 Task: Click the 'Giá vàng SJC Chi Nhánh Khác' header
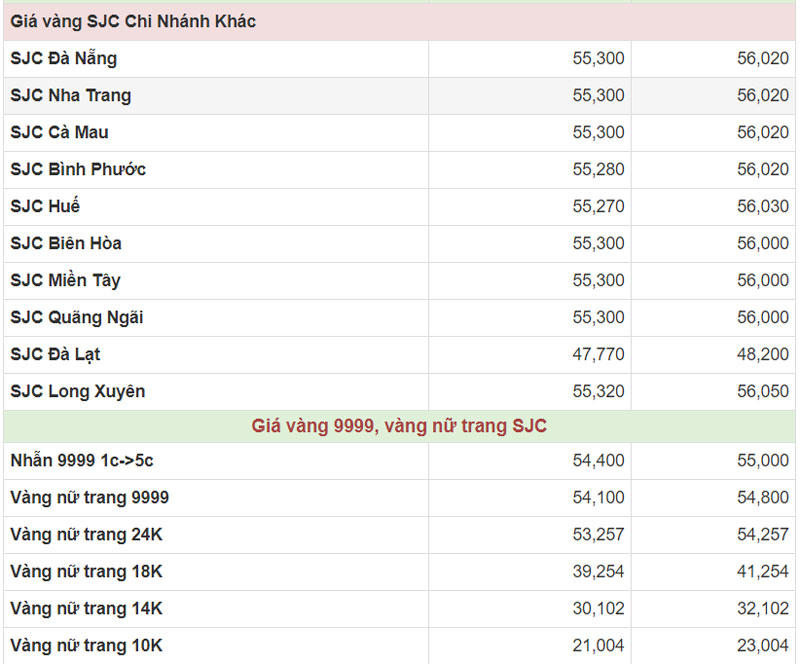[x=133, y=21]
